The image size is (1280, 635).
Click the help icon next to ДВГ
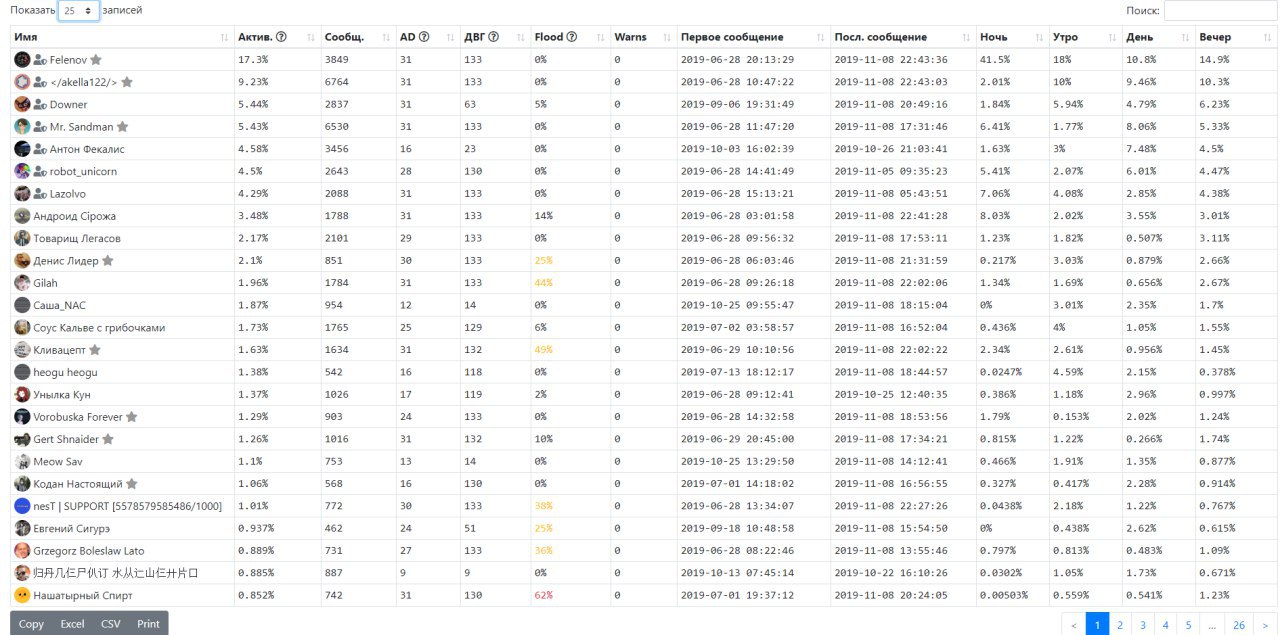point(494,37)
